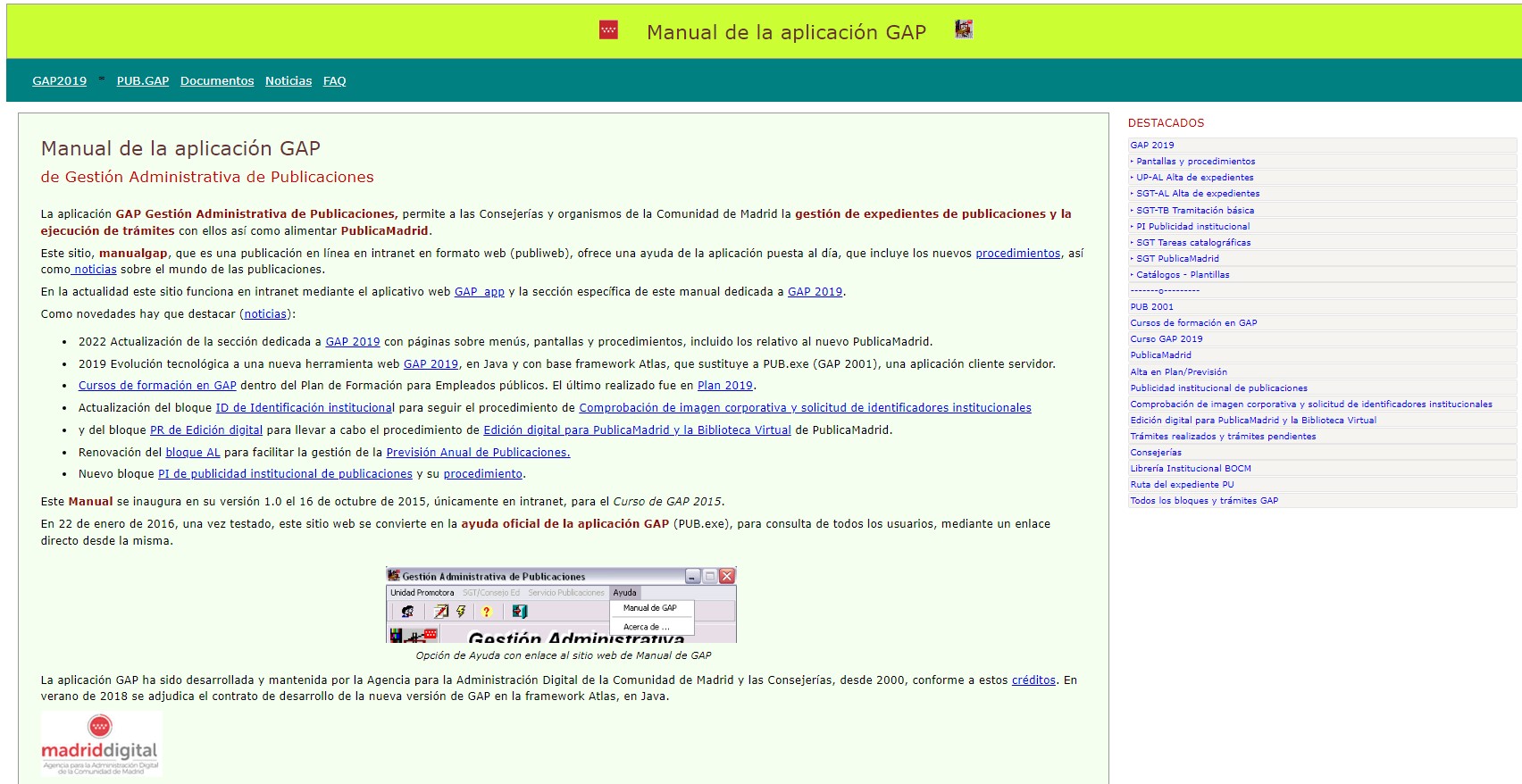Click the GAP application icon right of header title

963,29
